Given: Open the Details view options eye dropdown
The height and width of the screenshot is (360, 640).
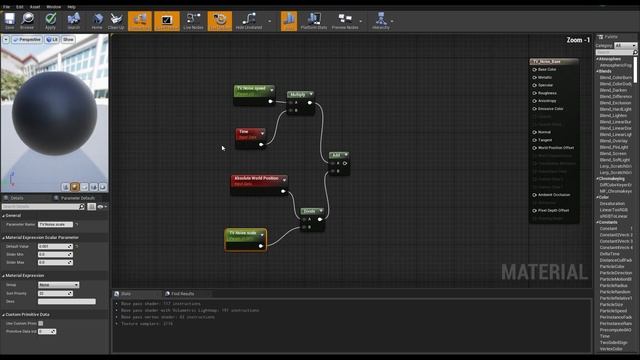Looking at the screenshot, I should click(x=102, y=207).
